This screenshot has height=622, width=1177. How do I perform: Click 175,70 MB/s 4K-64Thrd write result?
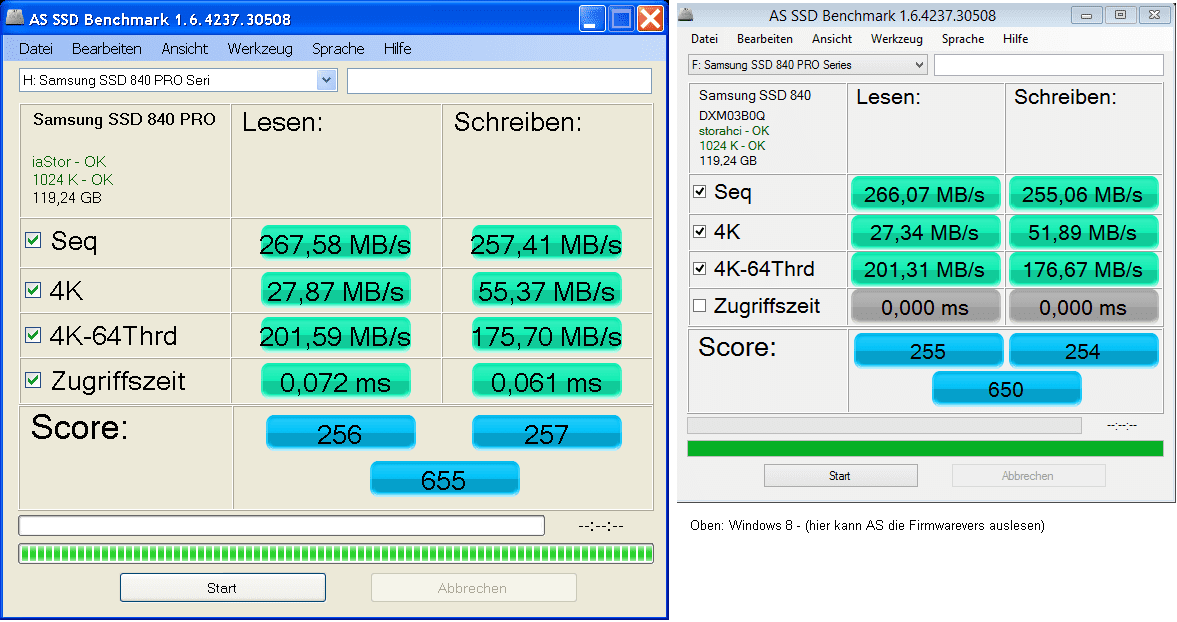click(x=546, y=335)
